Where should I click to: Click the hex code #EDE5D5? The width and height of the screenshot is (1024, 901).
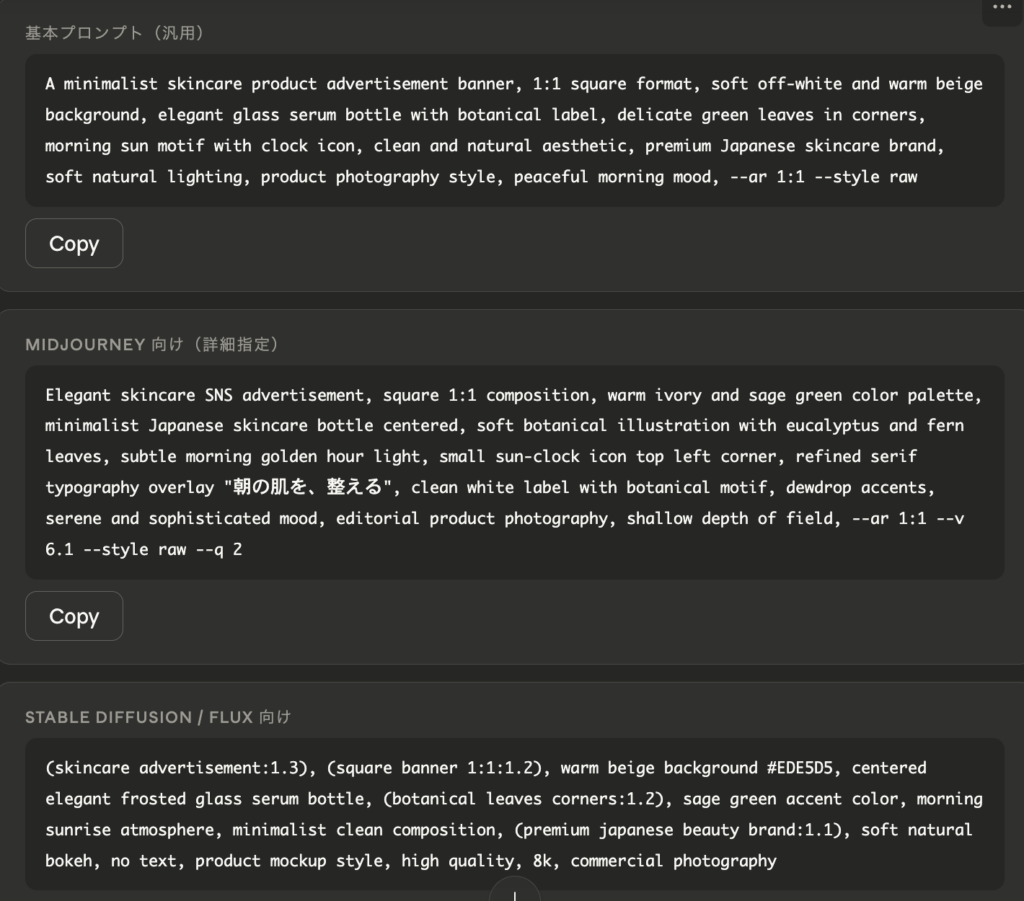click(x=808, y=768)
